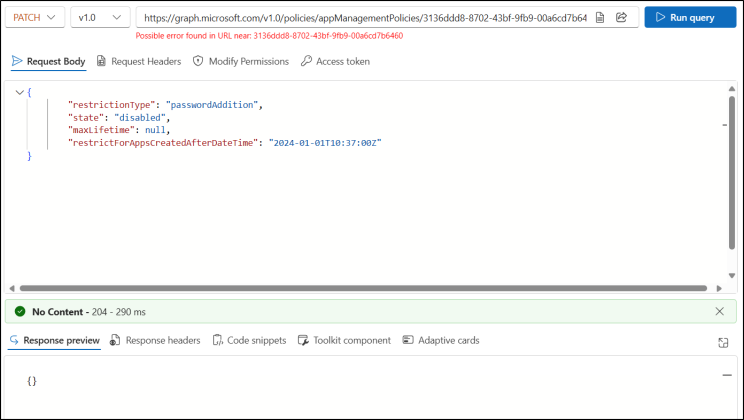Open the Access token tab

[x=335, y=61]
